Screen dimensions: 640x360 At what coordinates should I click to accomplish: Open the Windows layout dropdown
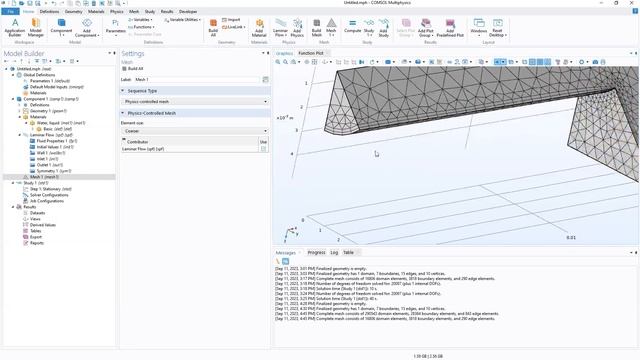coord(479,27)
